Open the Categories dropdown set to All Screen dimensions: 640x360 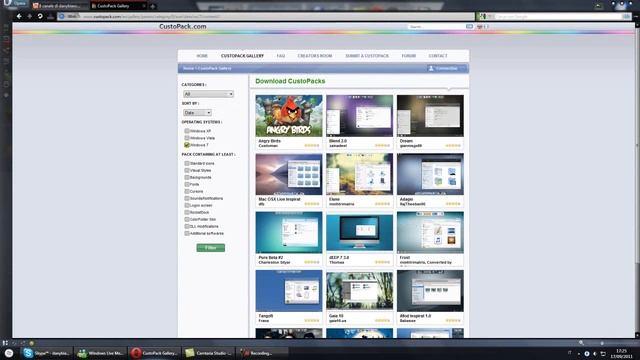[x=208, y=94]
